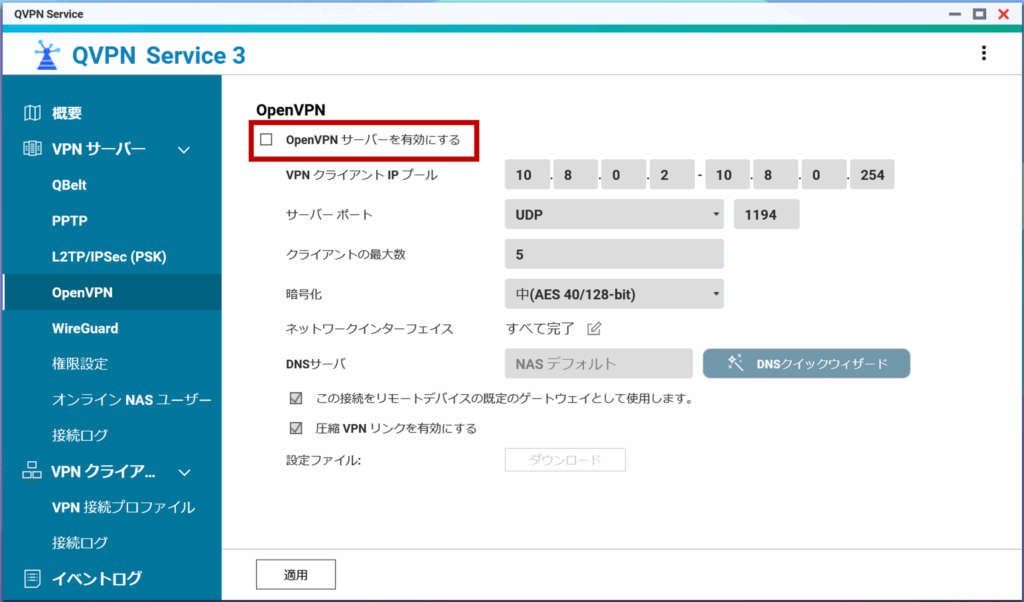Click the イベントログ document icon
The image size is (1024, 602).
click(33, 578)
